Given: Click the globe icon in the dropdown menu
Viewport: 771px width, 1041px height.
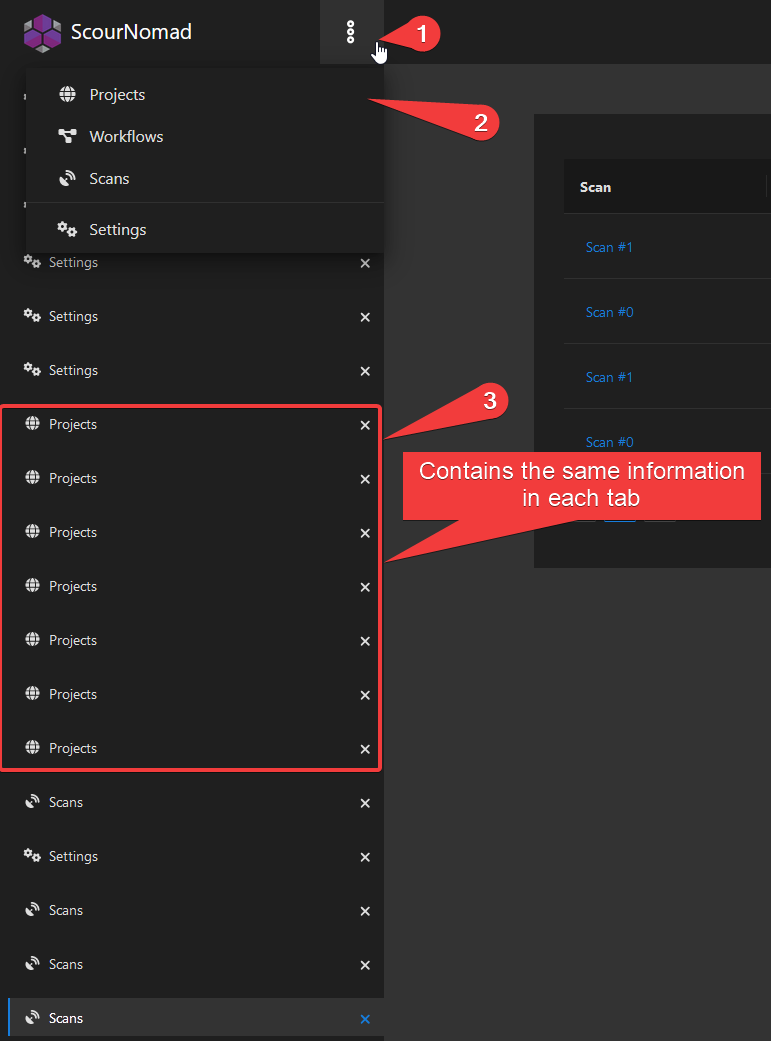Looking at the screenshot, I should pos(67,94).
